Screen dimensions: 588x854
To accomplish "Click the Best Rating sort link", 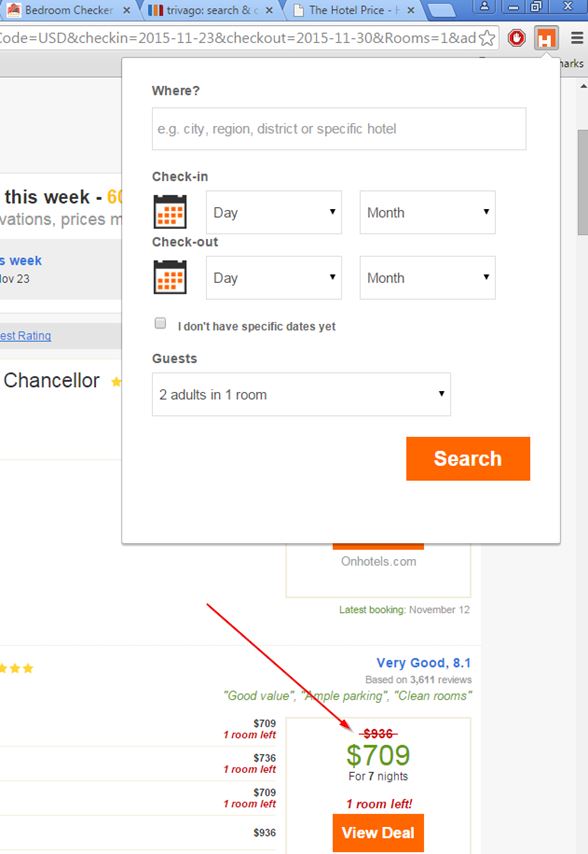I will tap(26, 336).
